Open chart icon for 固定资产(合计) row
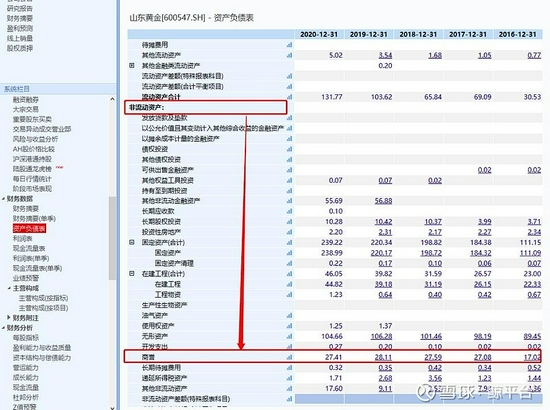This screenshot has height=410, width=550. [x=289, y=242]
